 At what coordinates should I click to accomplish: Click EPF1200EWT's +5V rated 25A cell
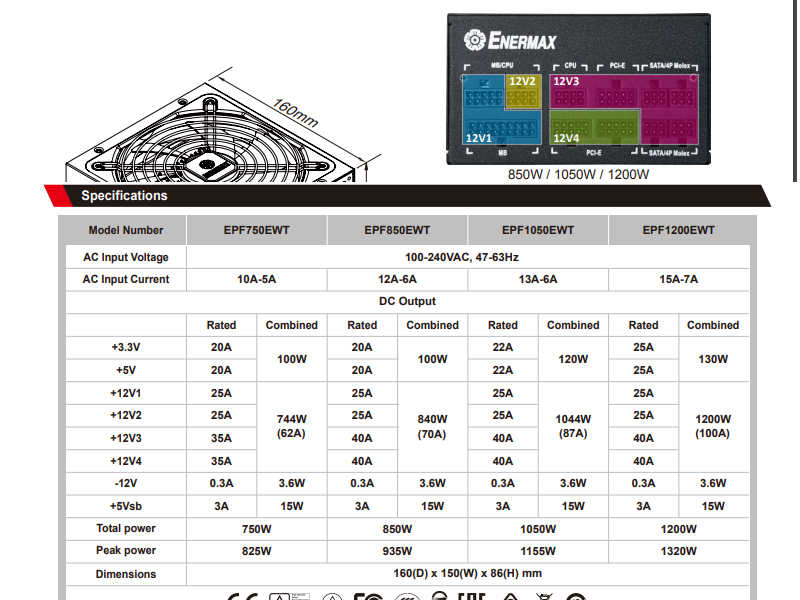tap(643, 370)
